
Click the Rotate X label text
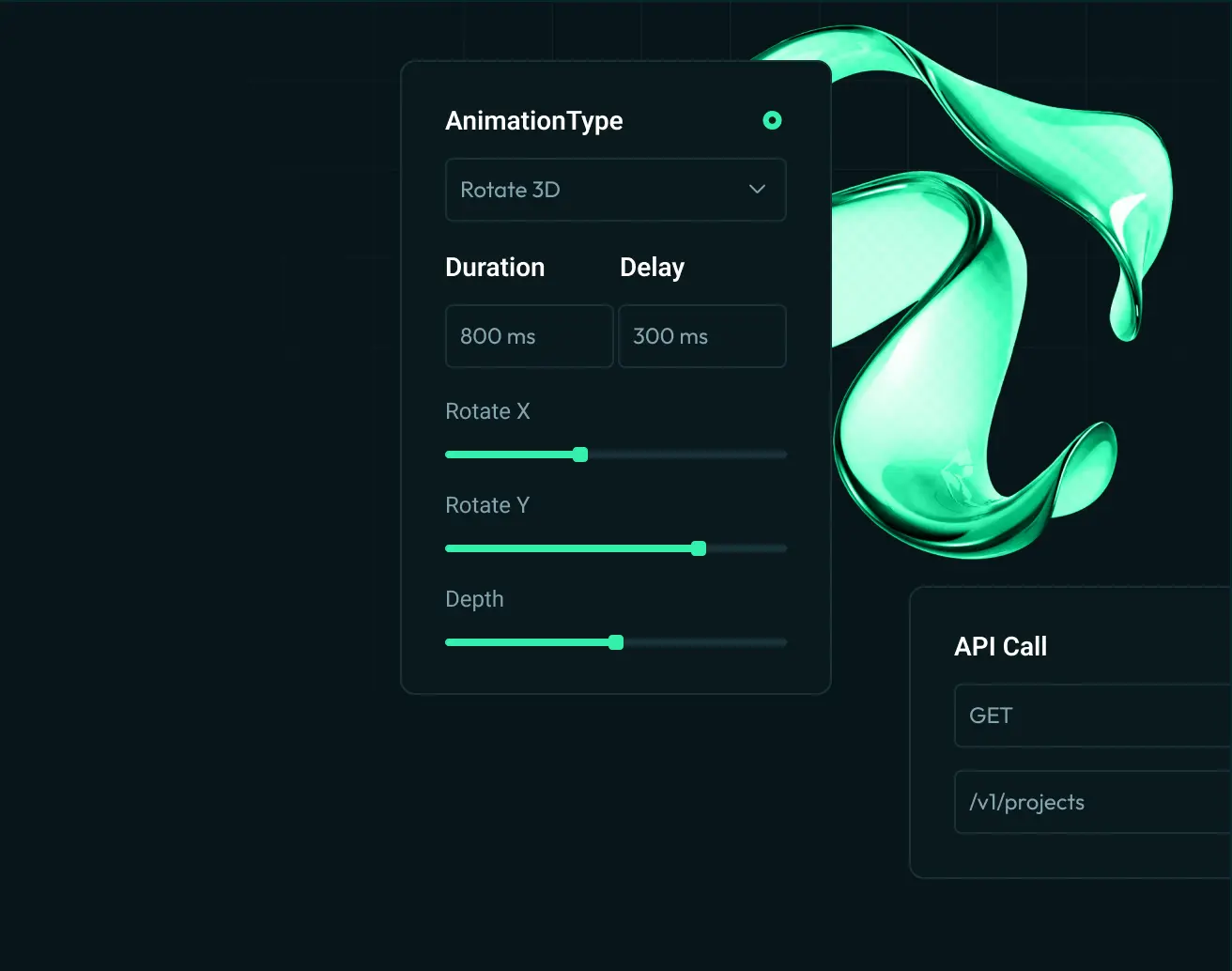pos(487,411)
